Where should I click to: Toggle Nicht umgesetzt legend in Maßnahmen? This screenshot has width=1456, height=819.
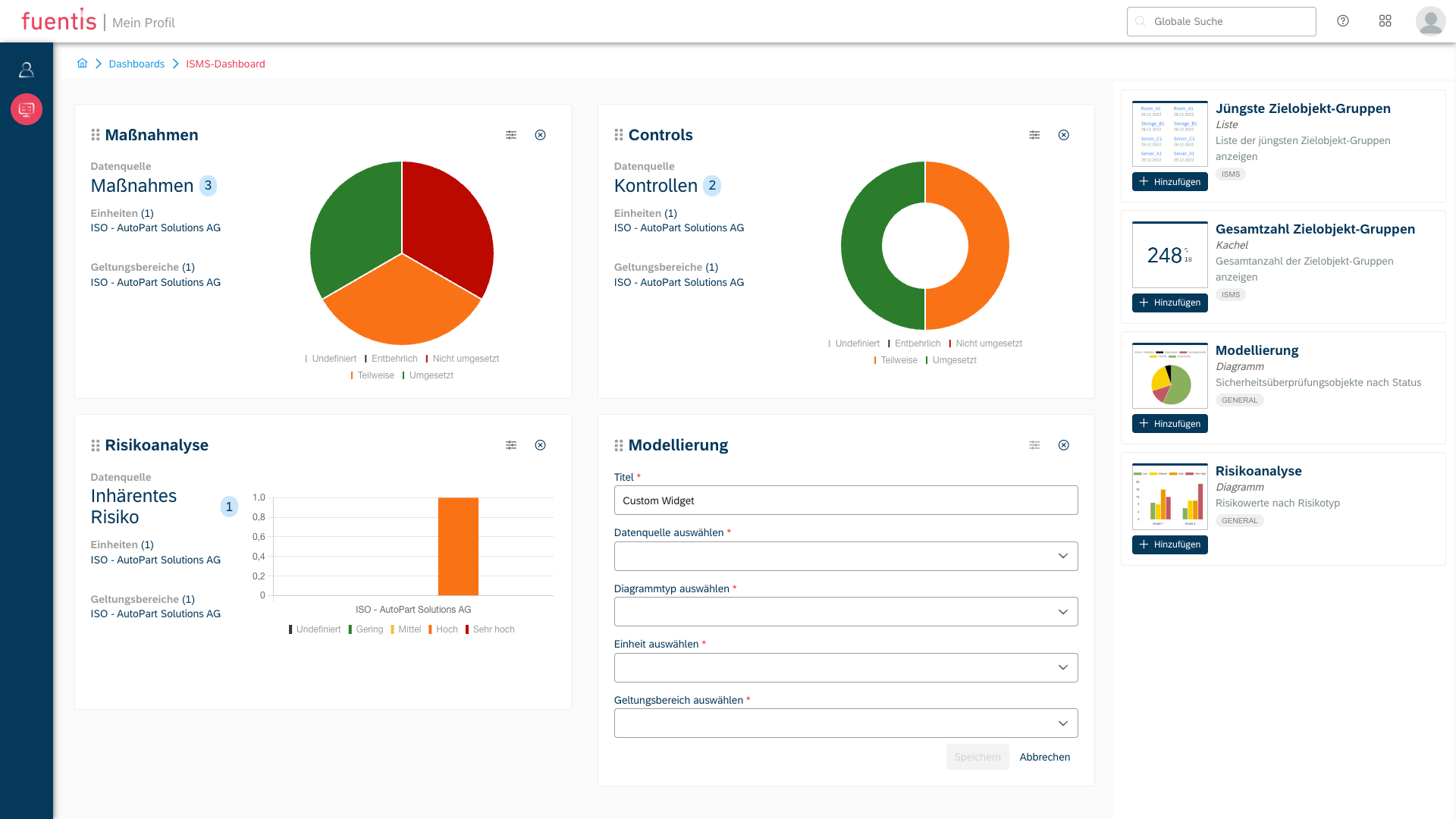(465, 359)
